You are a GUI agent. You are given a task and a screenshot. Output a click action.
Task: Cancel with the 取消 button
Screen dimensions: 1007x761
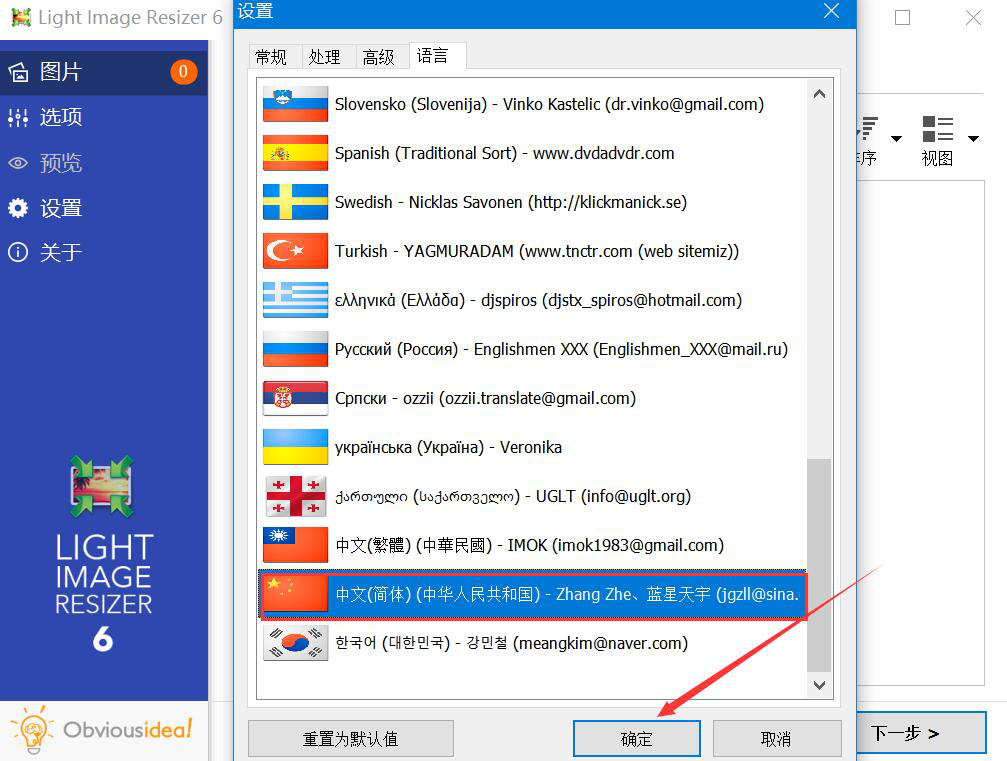pos(776,739)
